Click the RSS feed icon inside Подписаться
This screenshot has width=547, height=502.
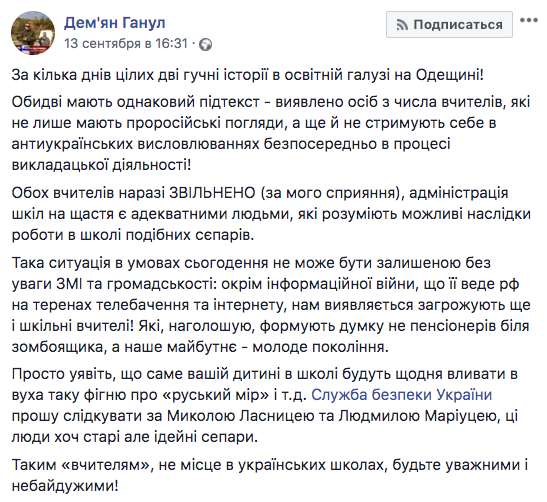coord(402,25)
